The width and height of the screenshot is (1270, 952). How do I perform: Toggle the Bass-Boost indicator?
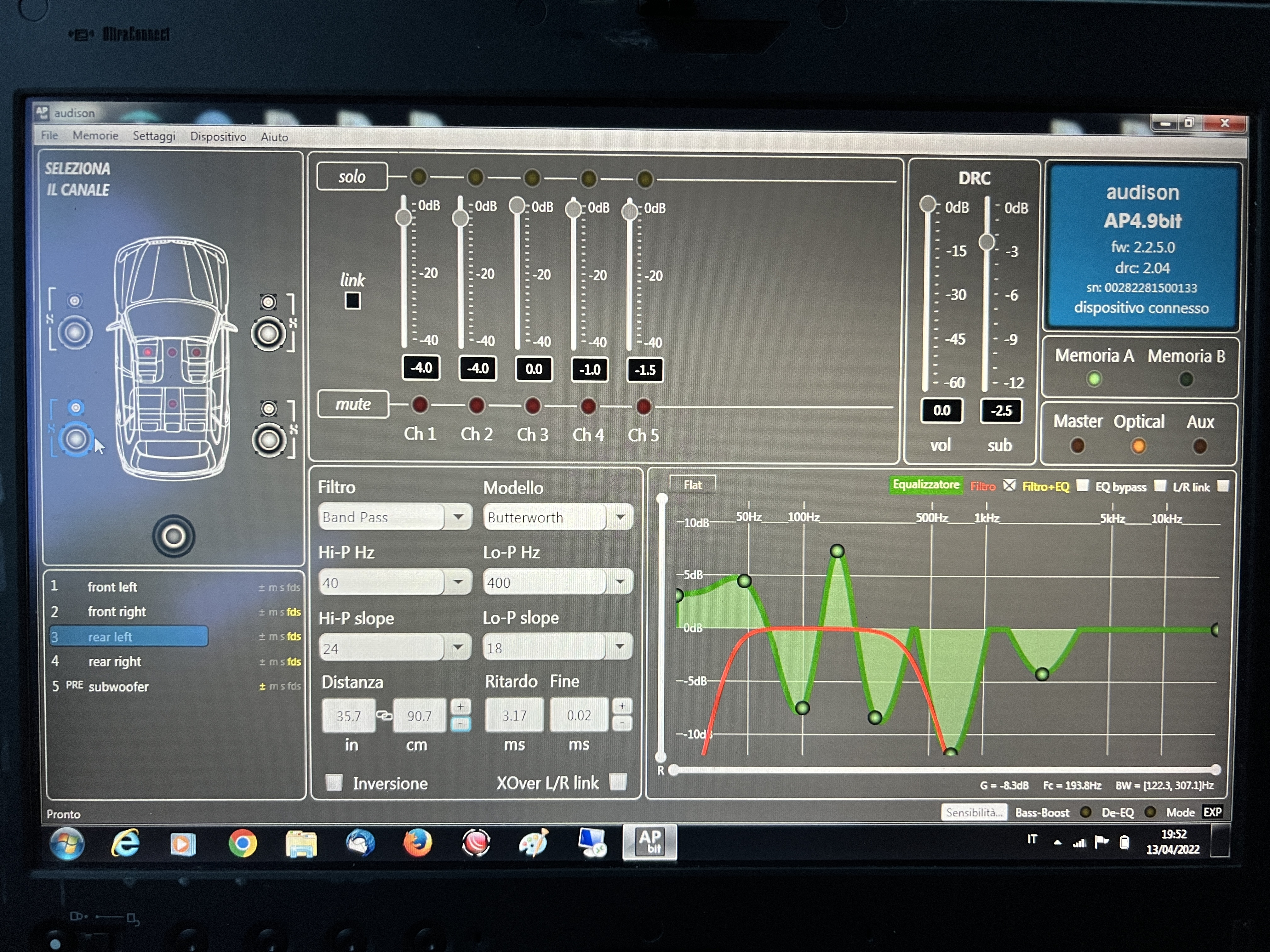tap(1085, 812)
